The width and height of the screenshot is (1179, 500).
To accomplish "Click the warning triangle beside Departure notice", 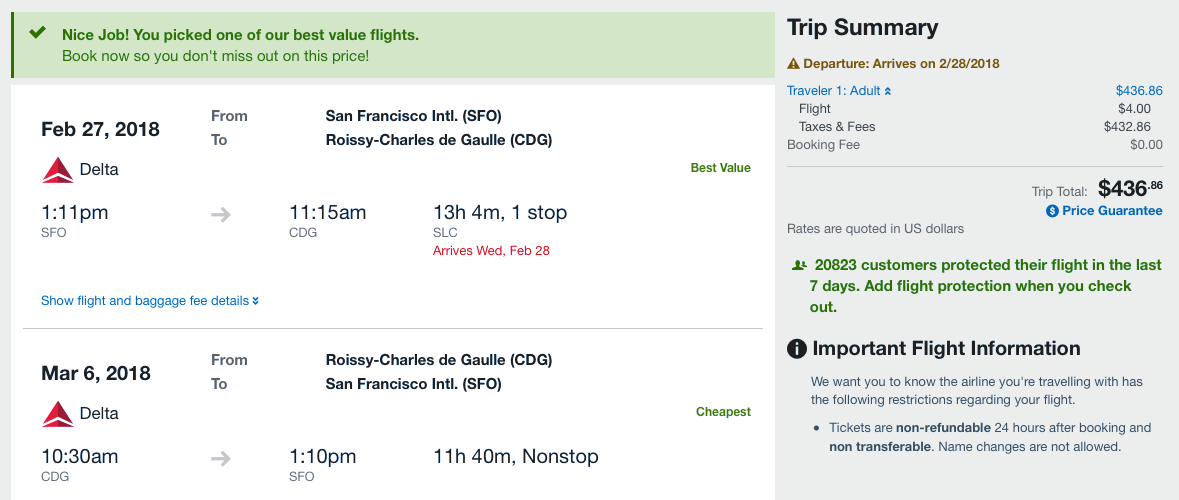I will [794, 64].
